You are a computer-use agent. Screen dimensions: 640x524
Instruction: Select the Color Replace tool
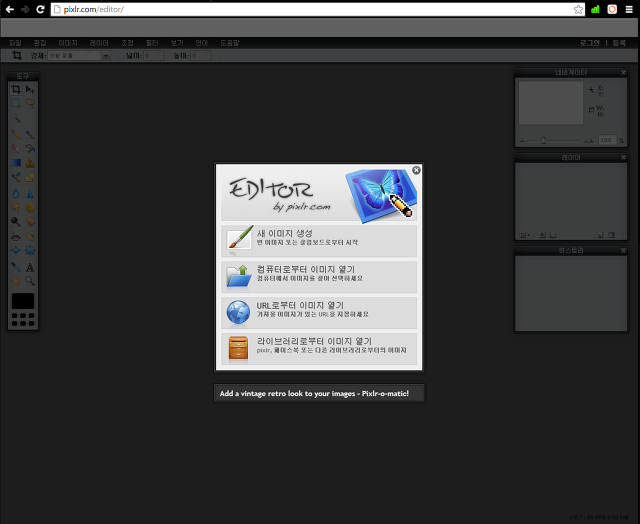click(x=16, y=177)
